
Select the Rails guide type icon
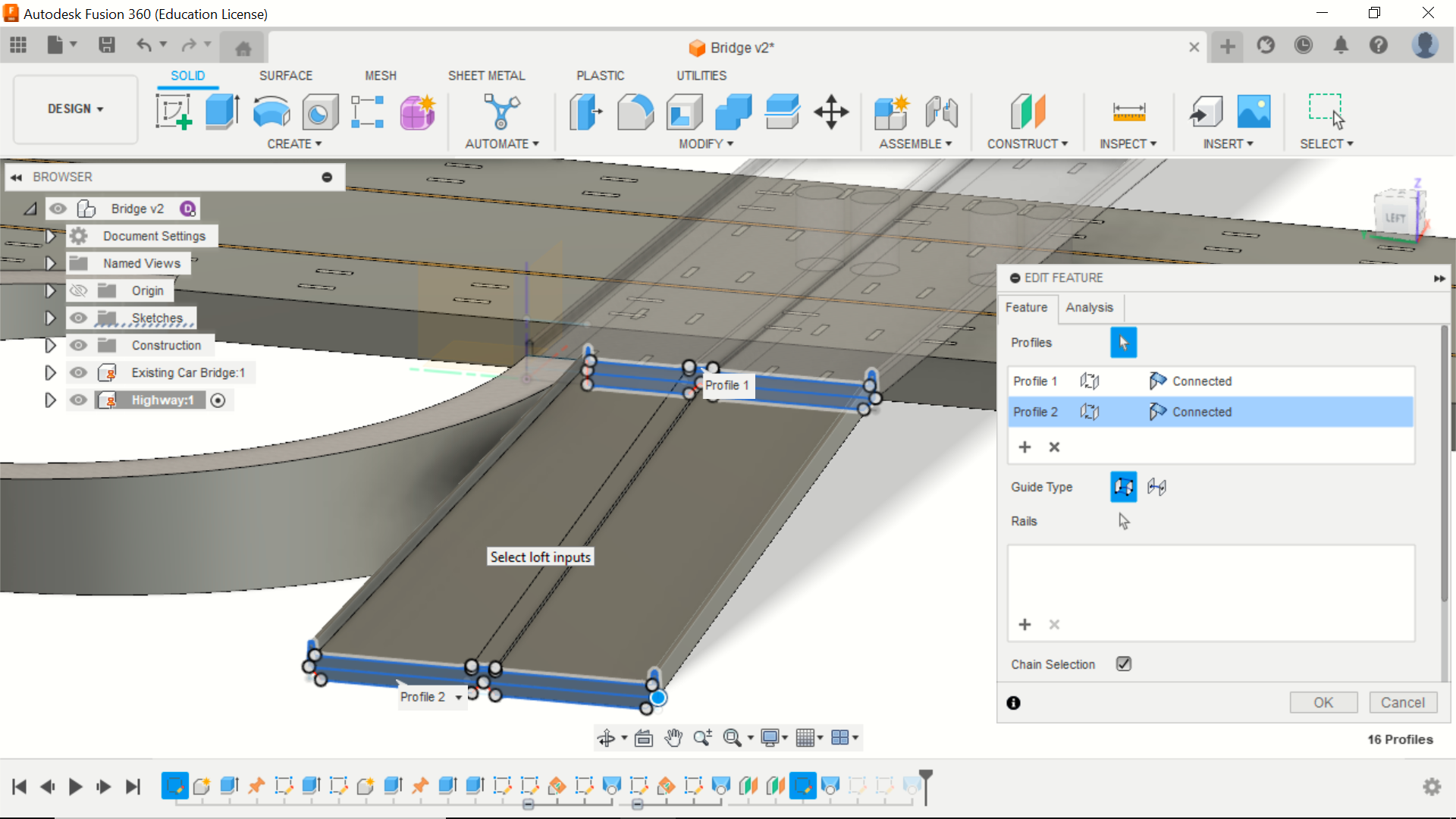(1123, 487)
